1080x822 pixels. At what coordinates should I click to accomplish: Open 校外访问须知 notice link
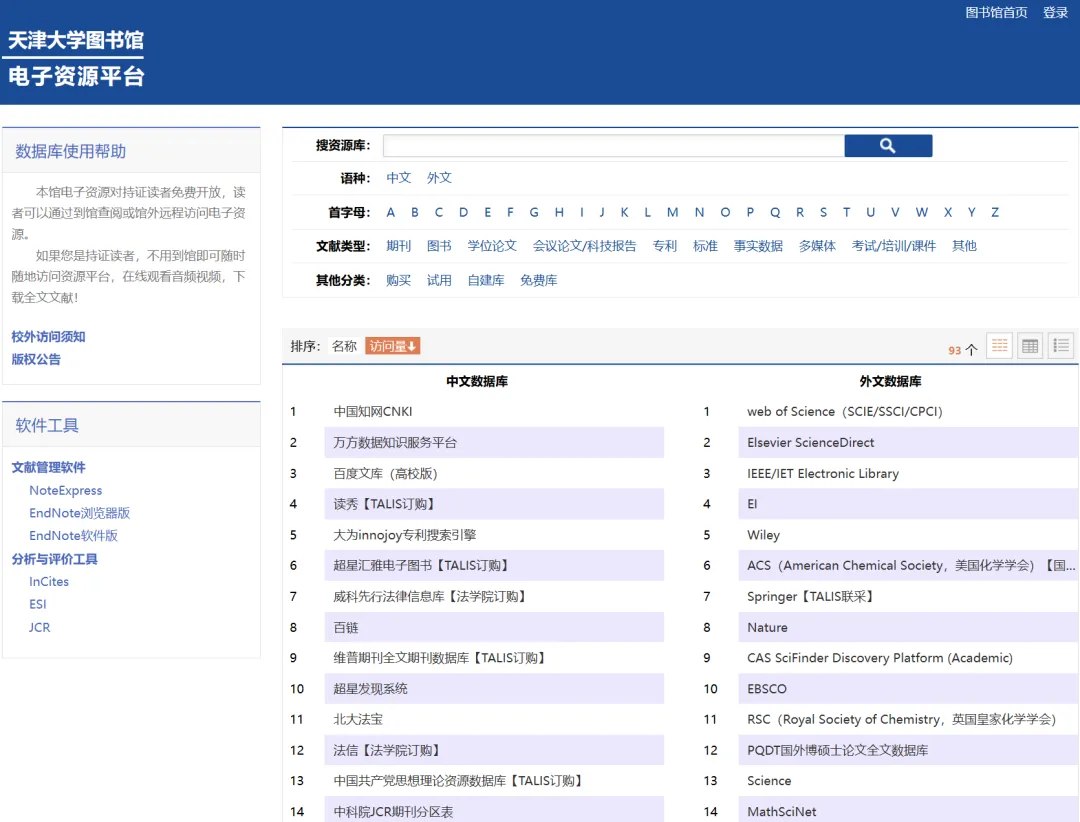click(48, 337)
